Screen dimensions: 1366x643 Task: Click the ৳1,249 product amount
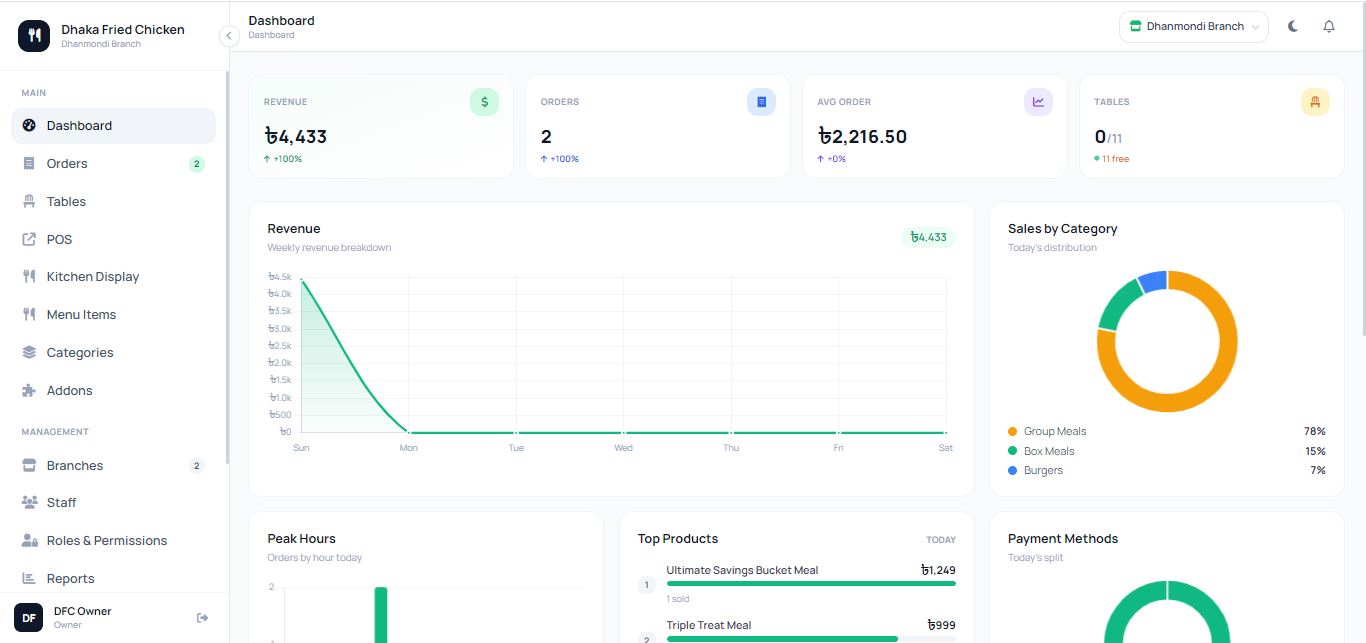coord(938,571)
